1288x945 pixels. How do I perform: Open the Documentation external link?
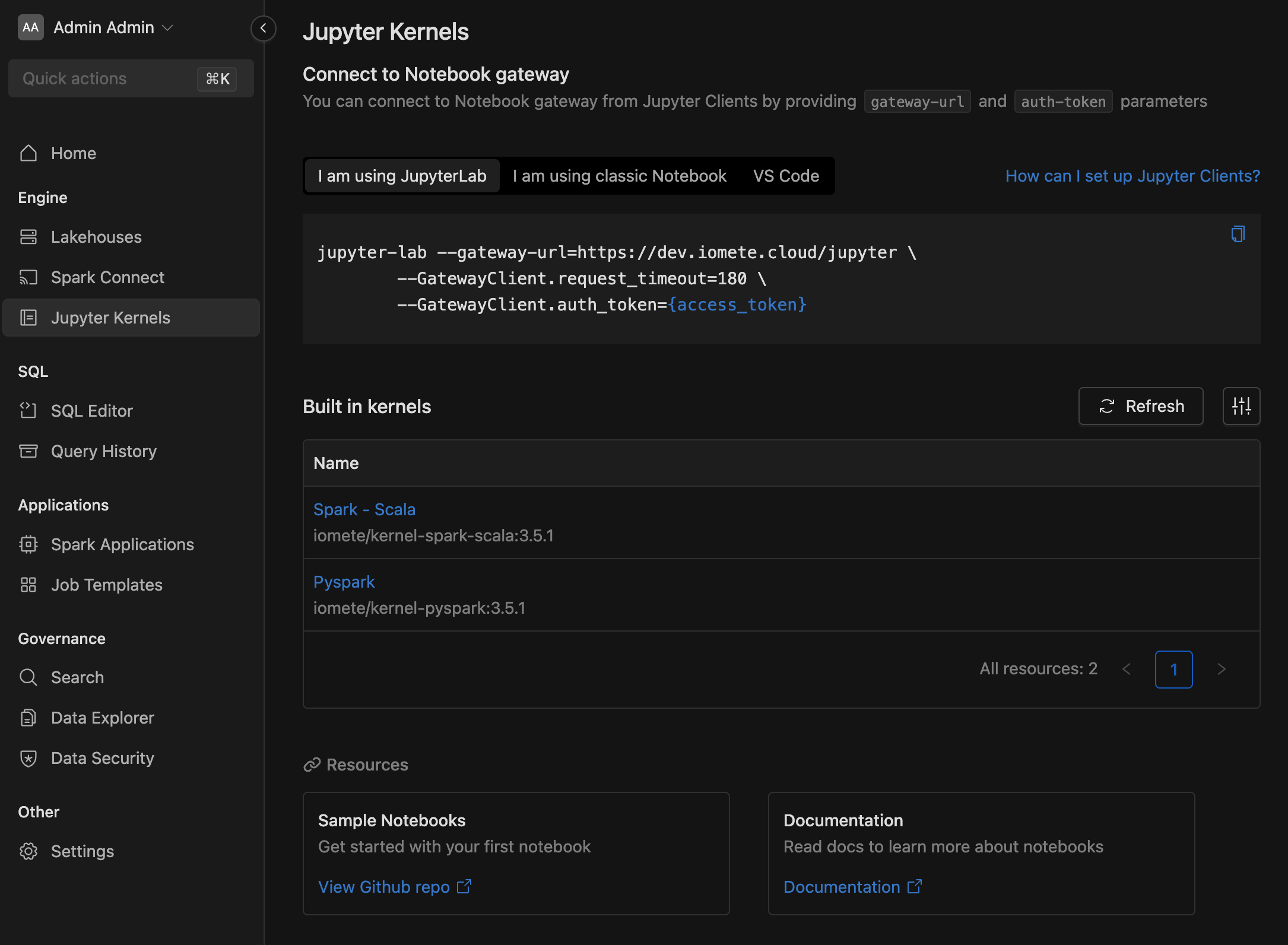pyautogui.click(x=852, y=887)
